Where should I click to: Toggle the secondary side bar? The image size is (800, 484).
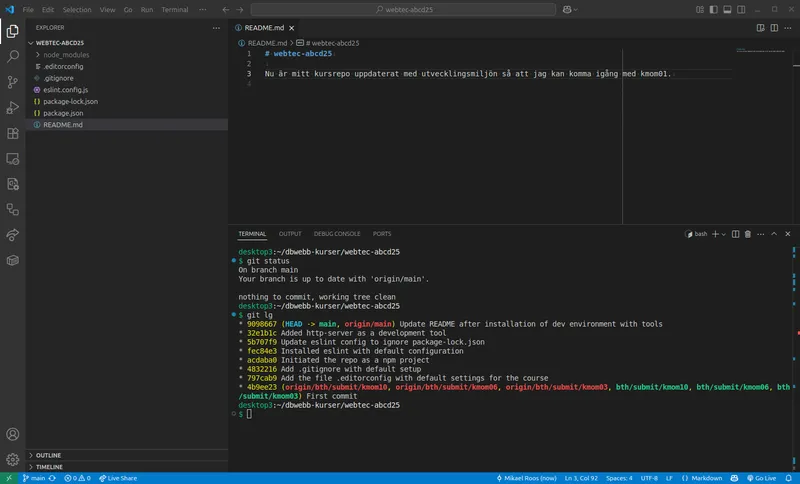coord(741,9)
